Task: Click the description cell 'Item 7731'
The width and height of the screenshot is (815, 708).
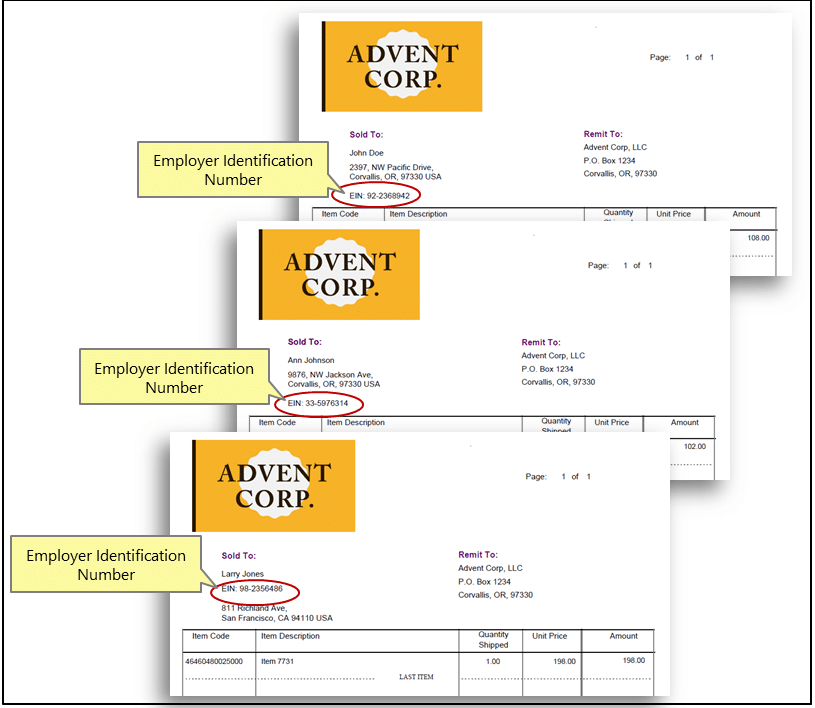Action: point(278,662)
